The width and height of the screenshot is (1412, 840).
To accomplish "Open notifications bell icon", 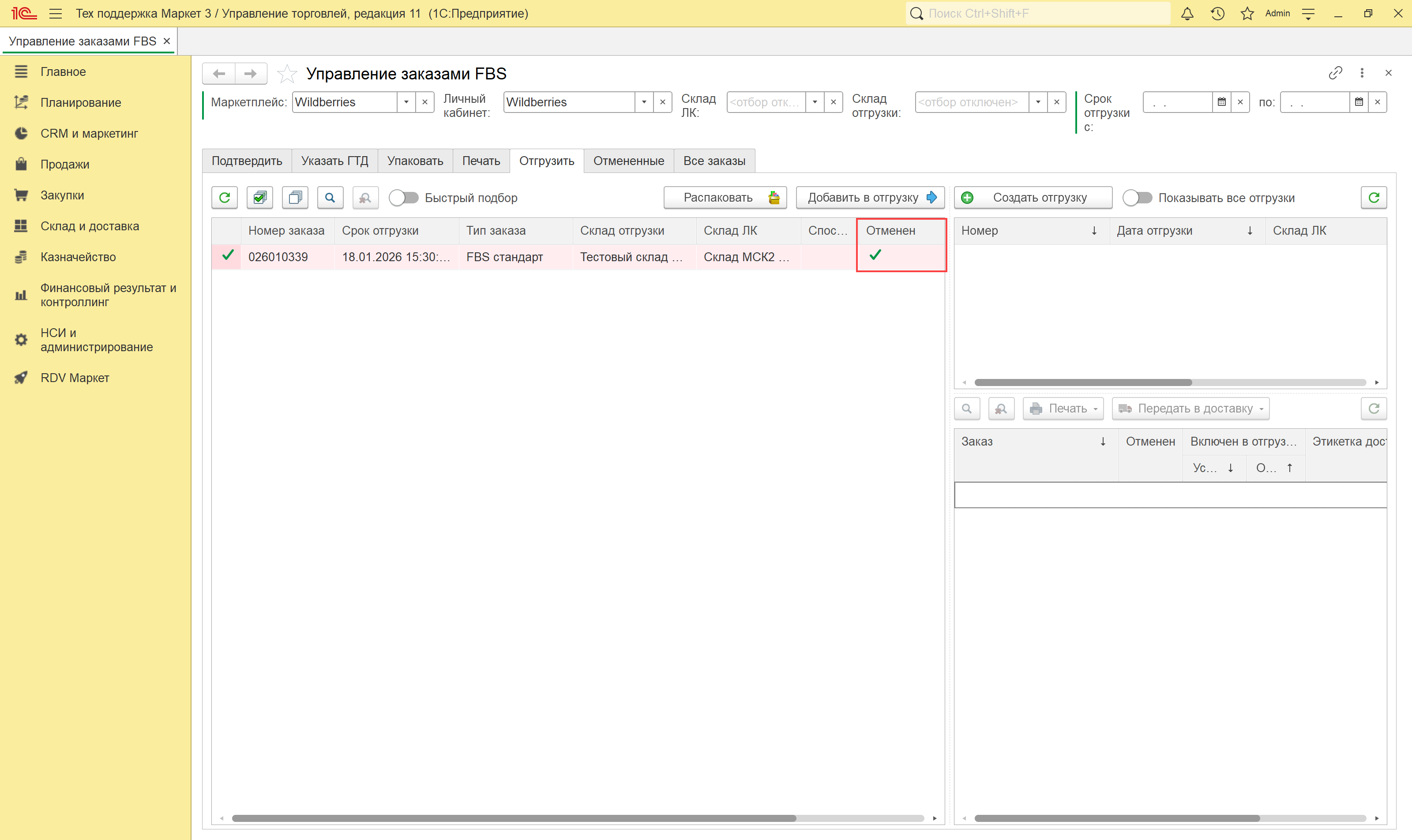I will 1187,14.
